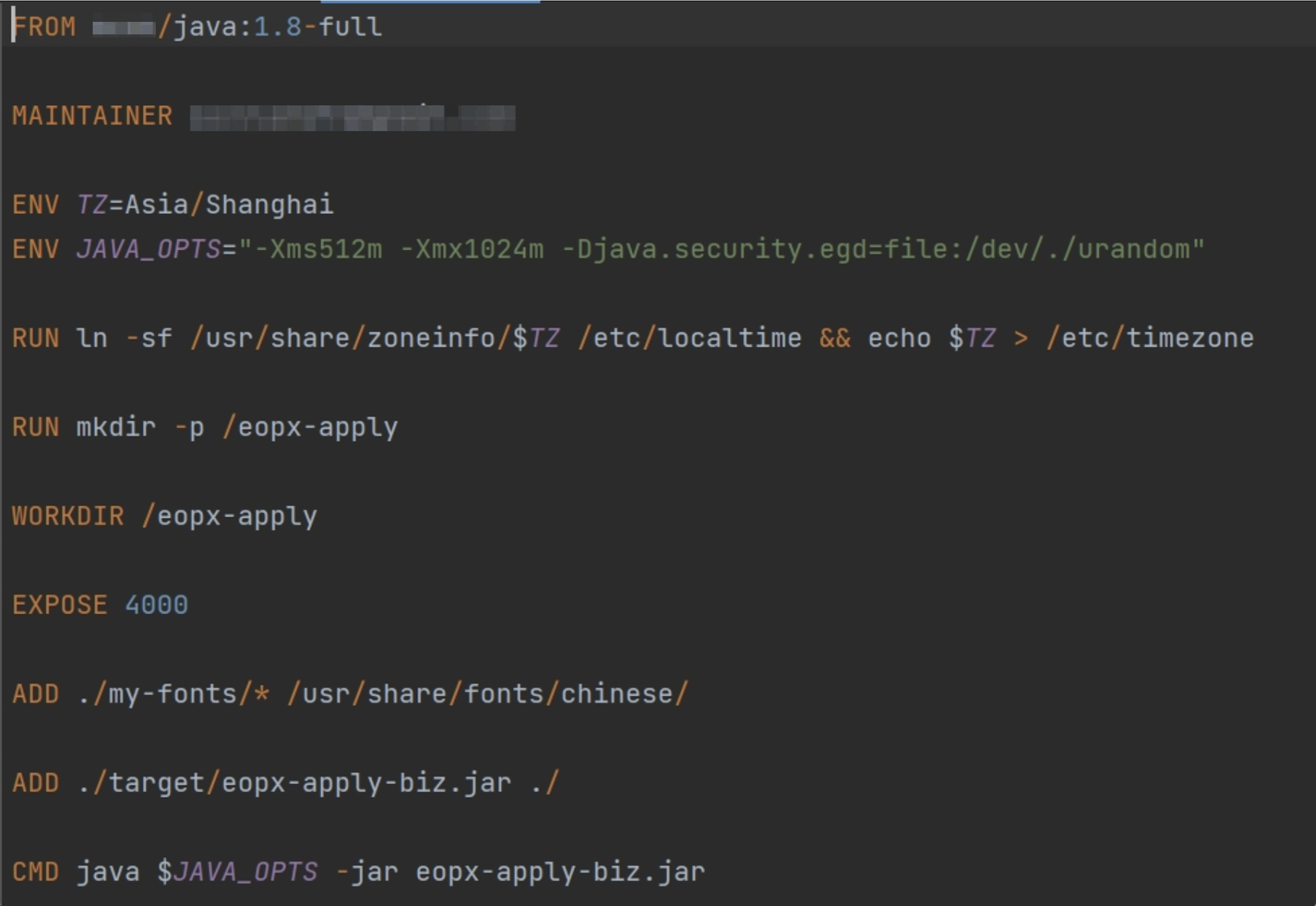Click the -Xmx1024m option in string
The width and height of the screenshot is (1316, 906).
pyautogui.click(x=472, y=250)
